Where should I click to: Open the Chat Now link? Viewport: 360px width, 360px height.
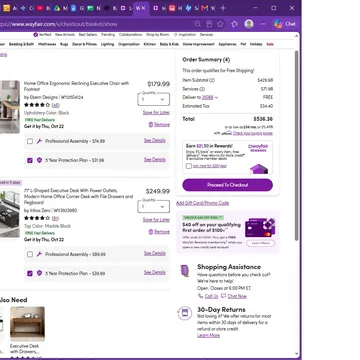[237, 296]
